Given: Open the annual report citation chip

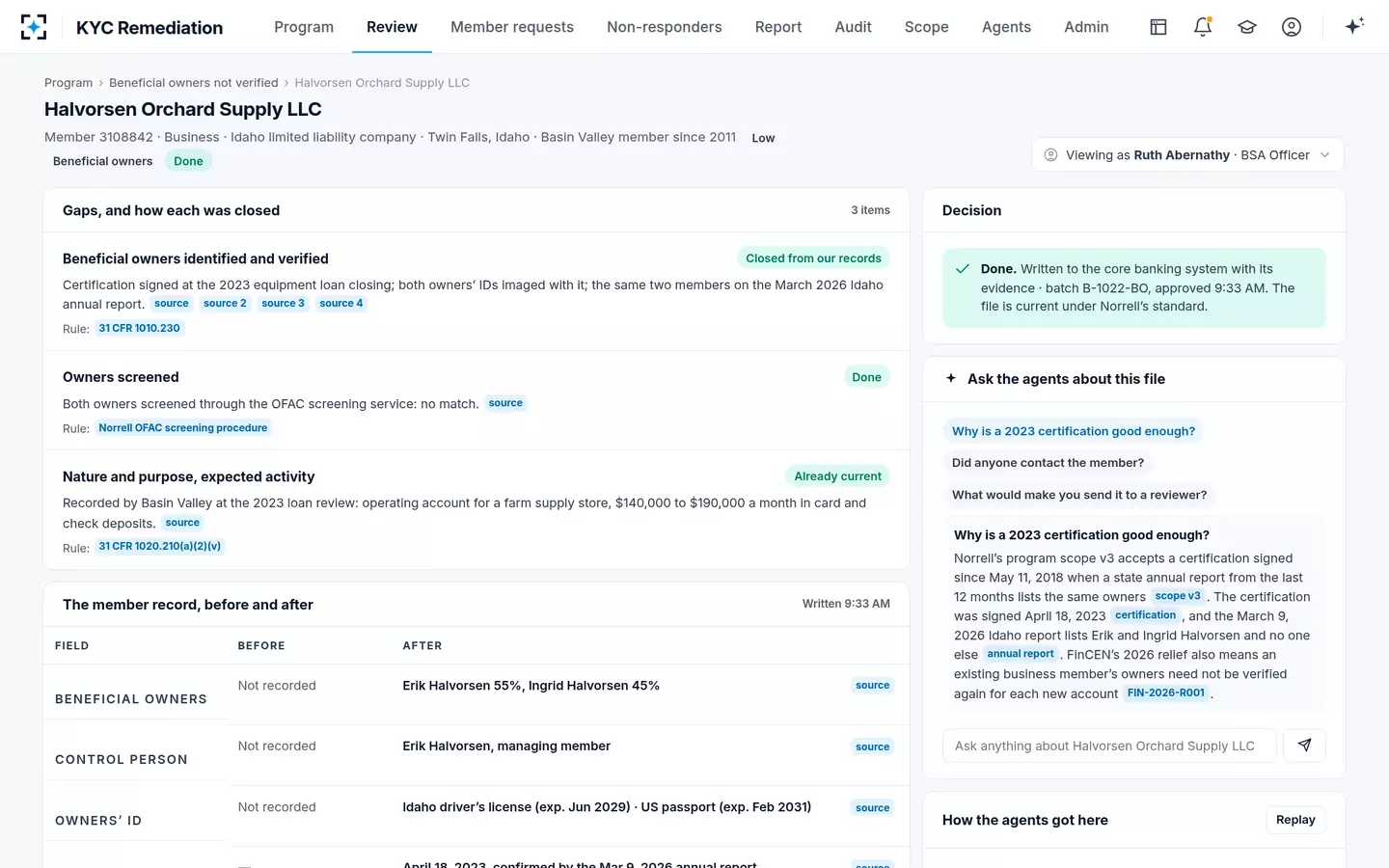Looking at the screenshot, I should [1021, 655].
